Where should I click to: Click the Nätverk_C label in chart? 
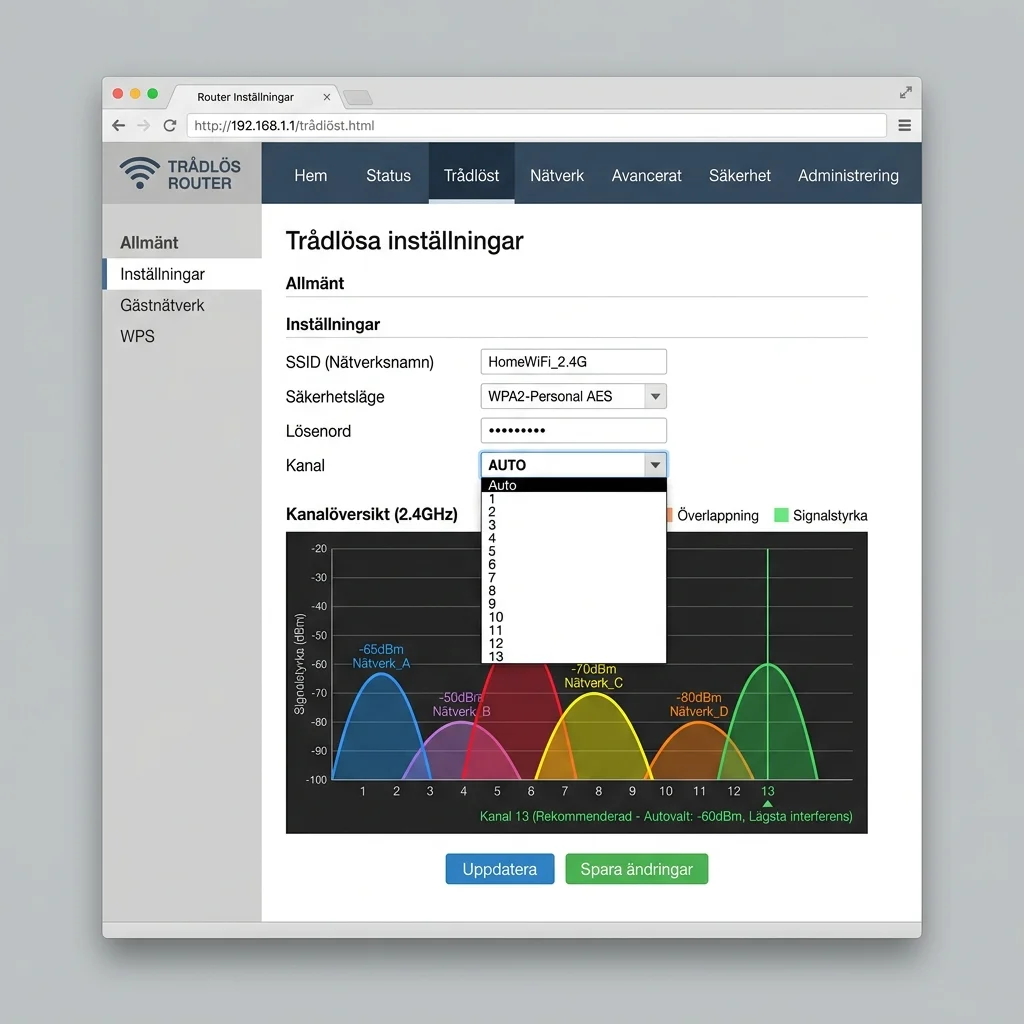coord(594,683)
